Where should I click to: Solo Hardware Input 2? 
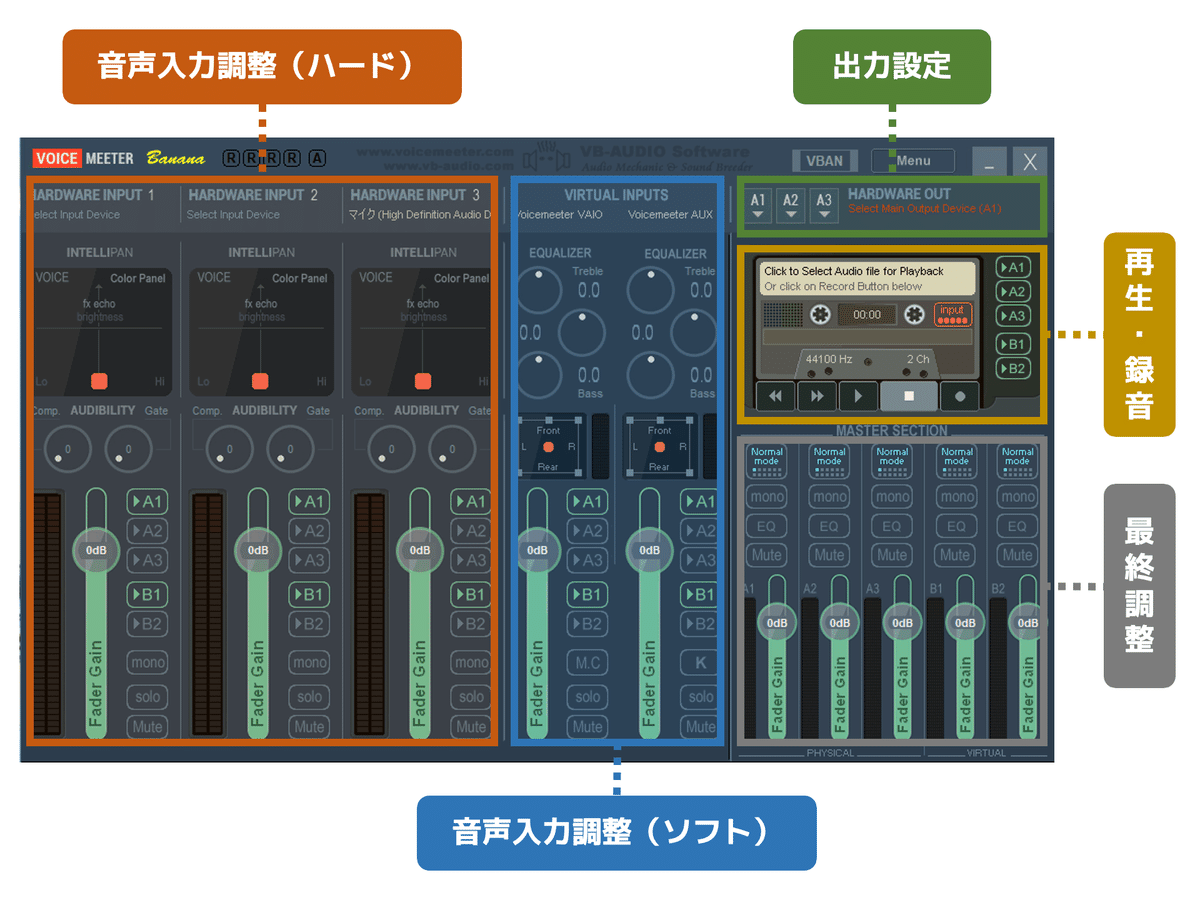310,697
